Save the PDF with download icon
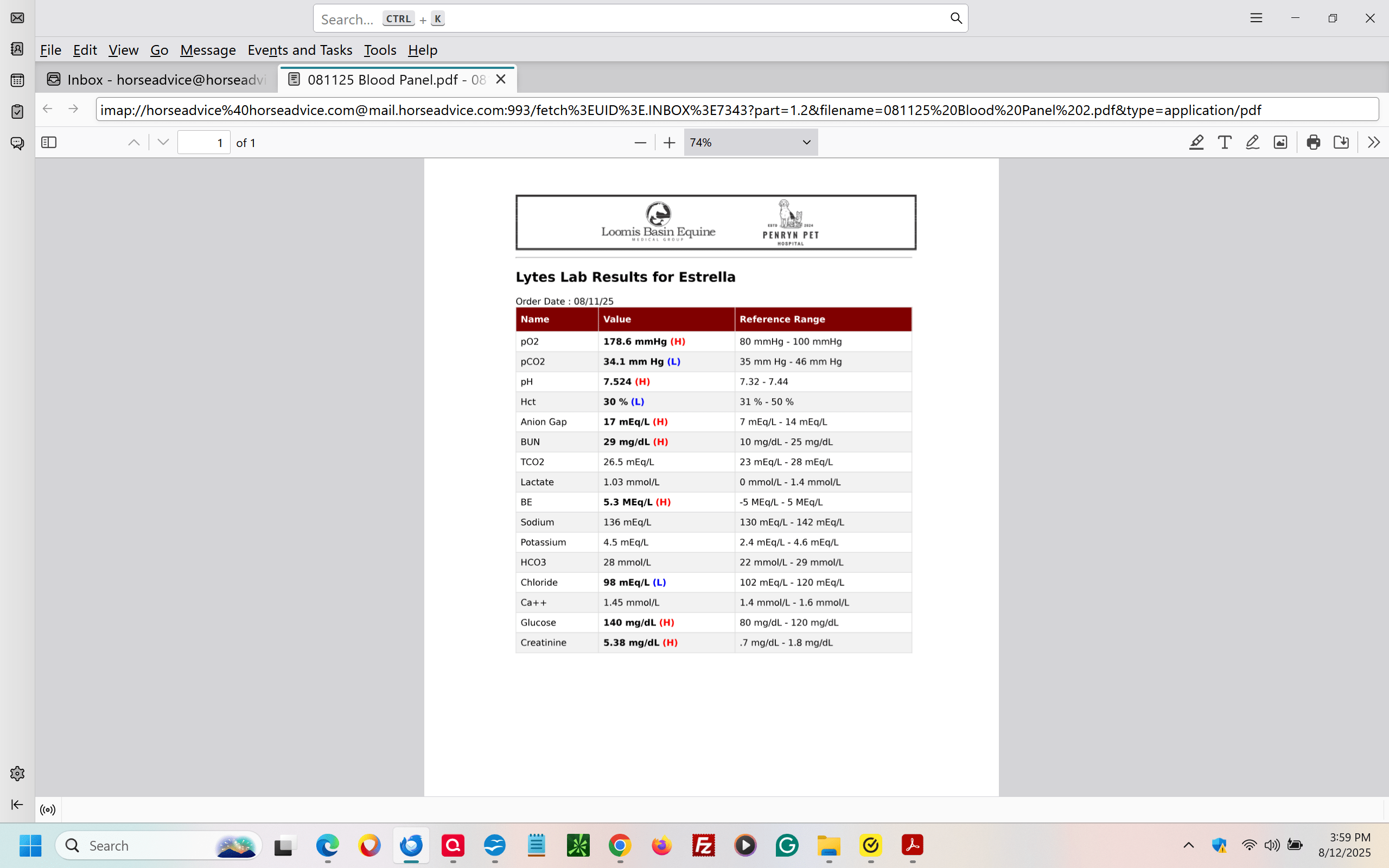The width and height of the screenshot is (1389, 868). coord(1341,142)
